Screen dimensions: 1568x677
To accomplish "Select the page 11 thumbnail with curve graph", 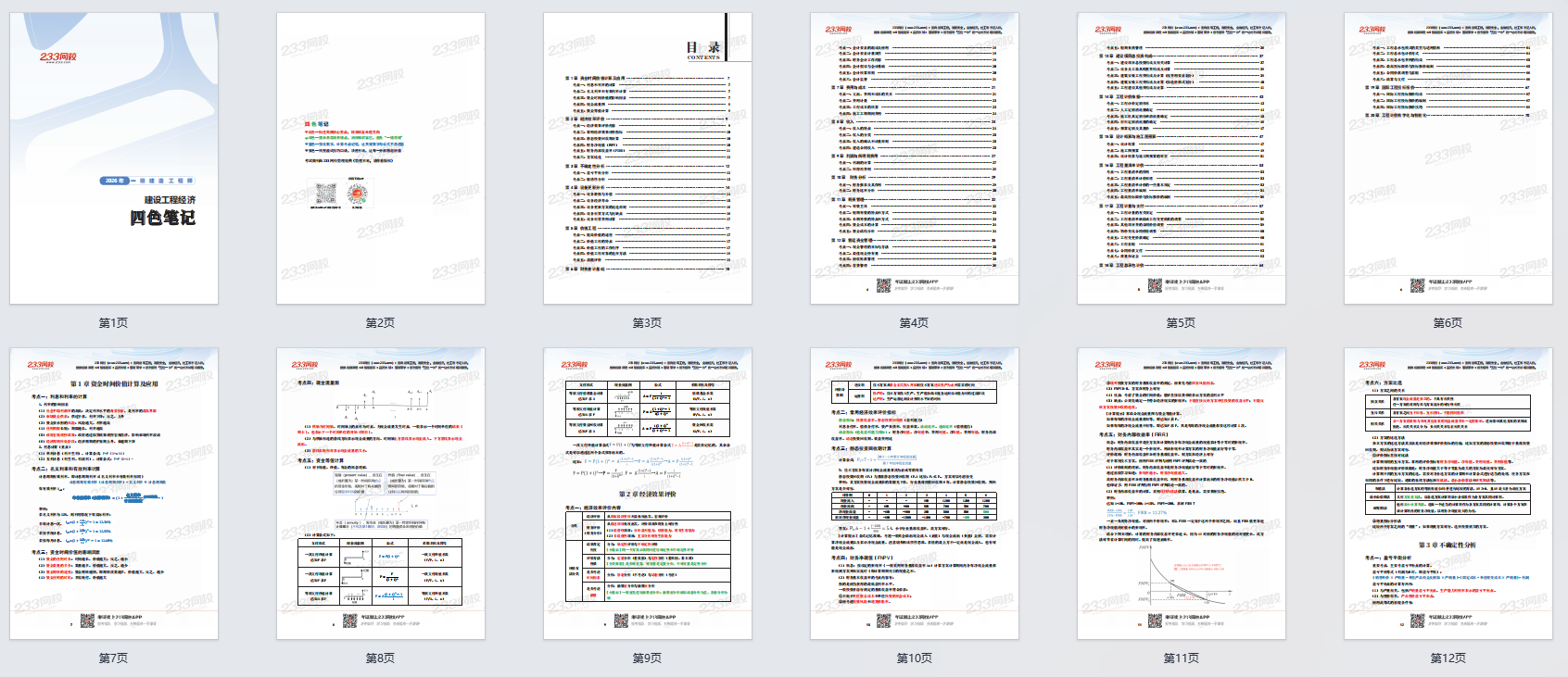I will pos(1182,493).
